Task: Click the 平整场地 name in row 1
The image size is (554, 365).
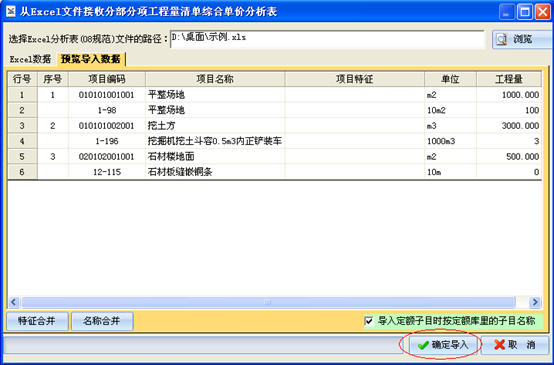Action: coord(215,95)
